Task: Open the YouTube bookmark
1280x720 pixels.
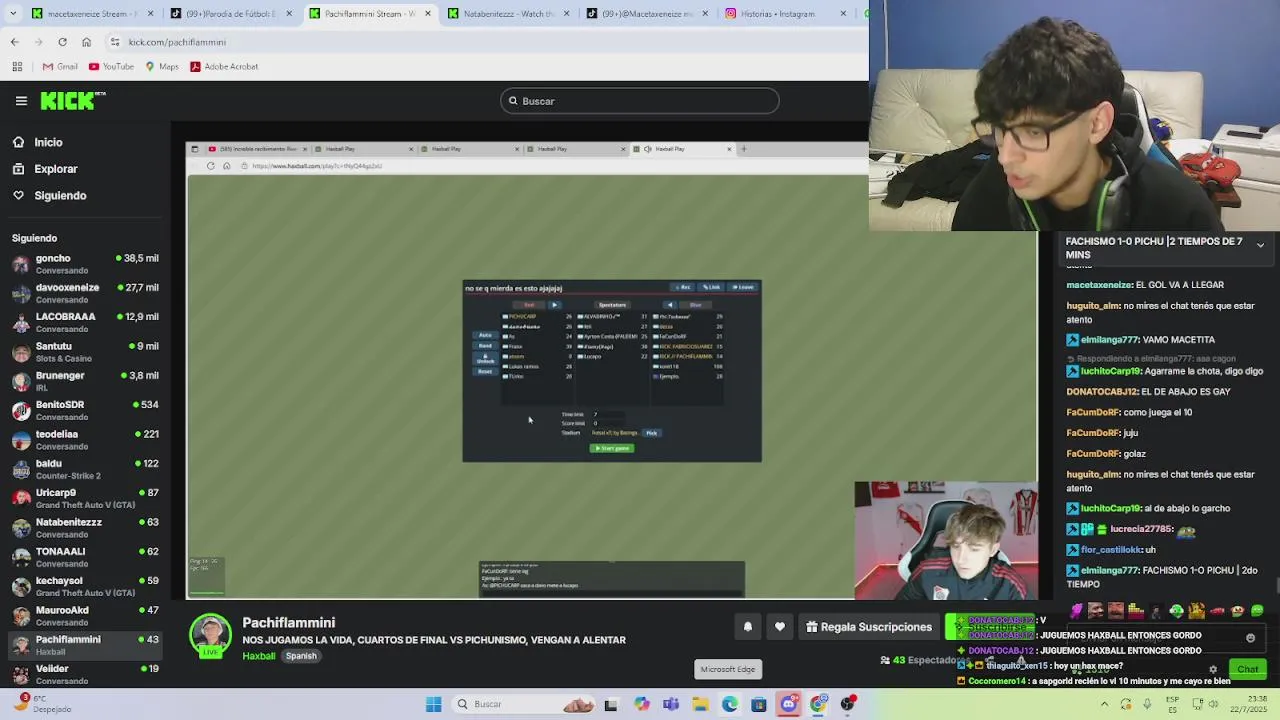Action: (111, 66)
